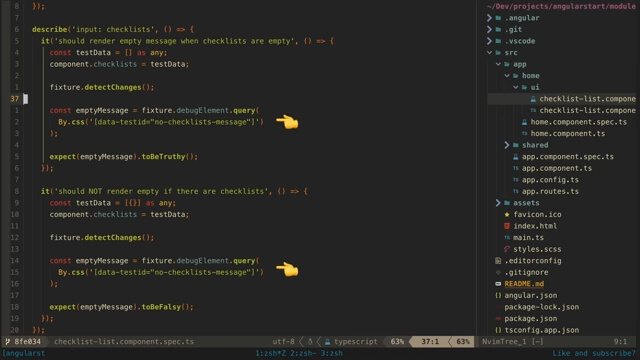
Task: Expand the .git folder chevron
Action: (489, 29)
